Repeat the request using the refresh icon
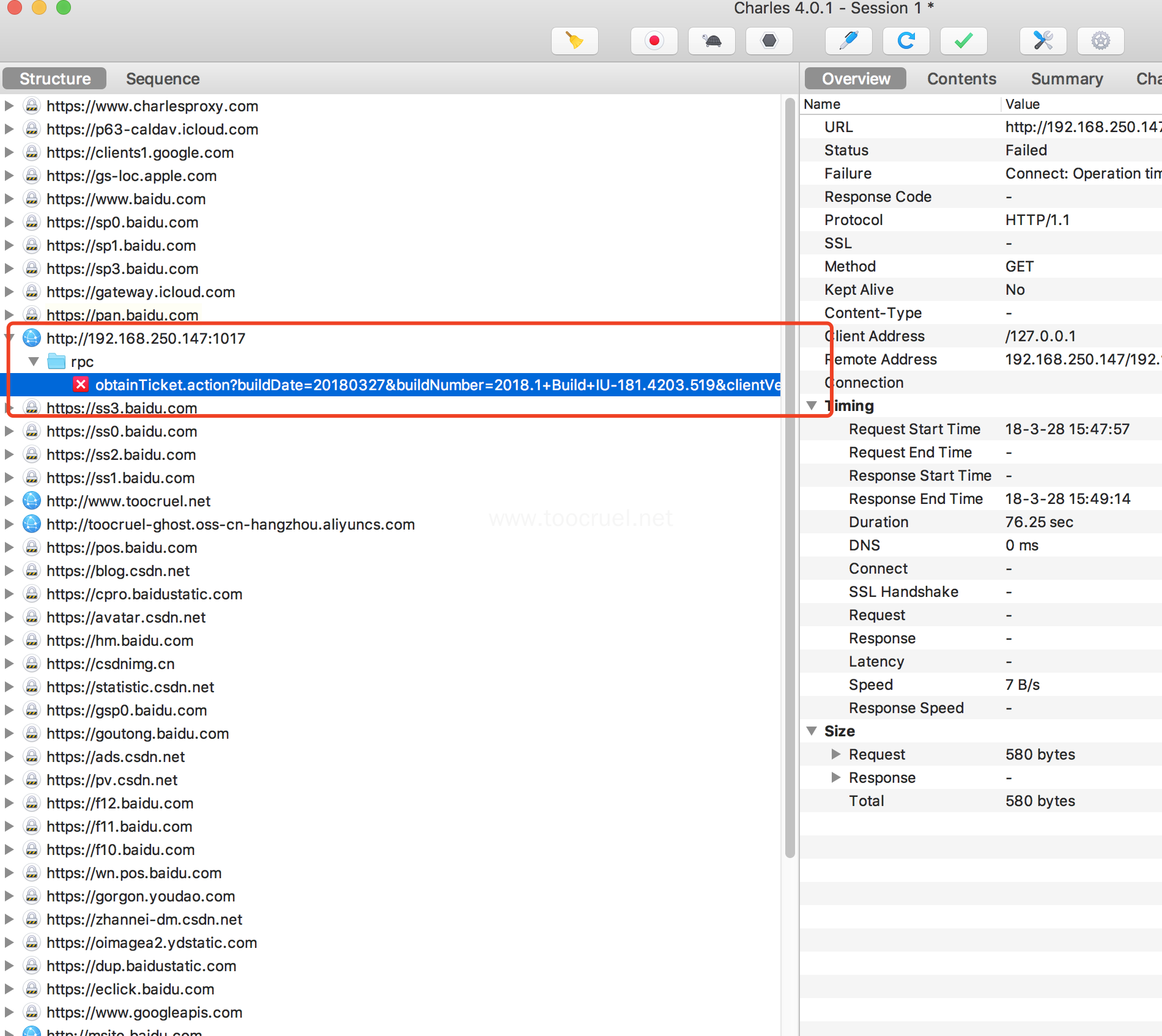 (906, 41)
